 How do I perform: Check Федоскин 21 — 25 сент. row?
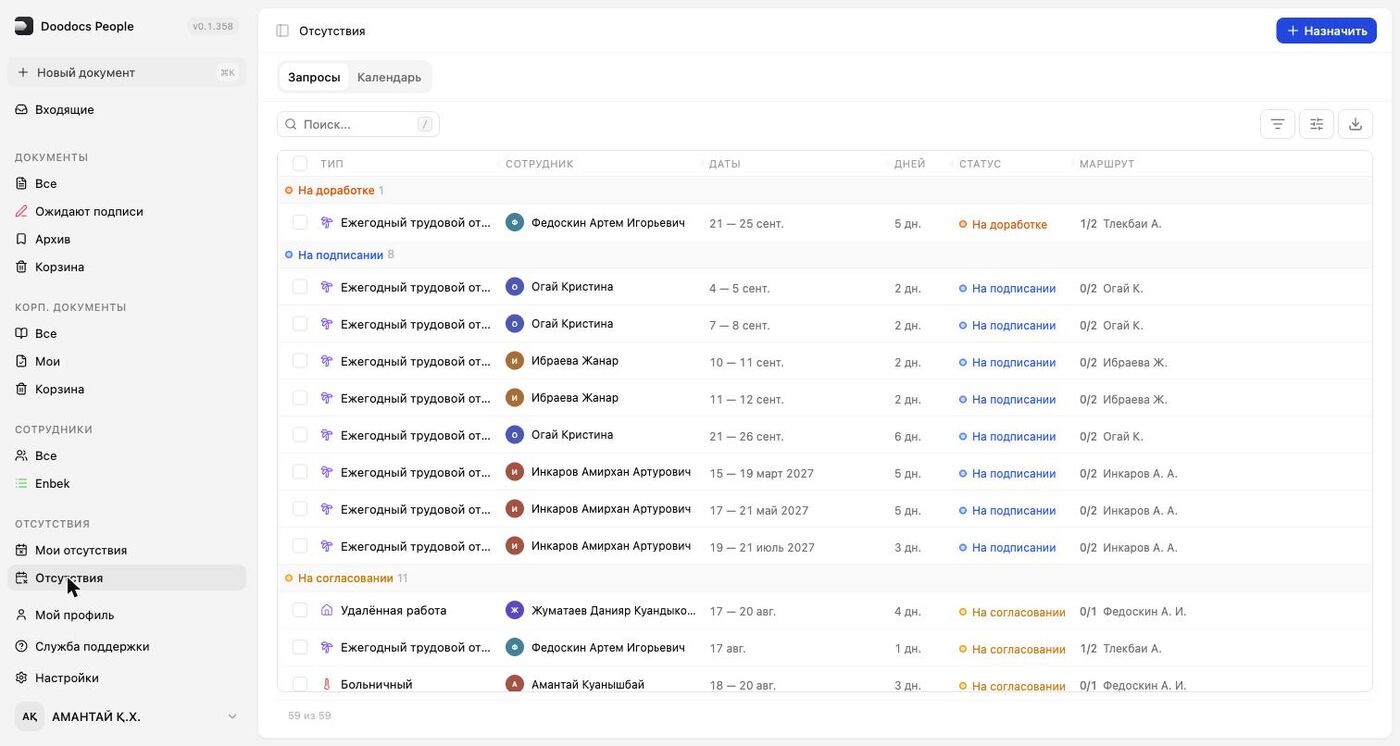[x=300, y=223]
